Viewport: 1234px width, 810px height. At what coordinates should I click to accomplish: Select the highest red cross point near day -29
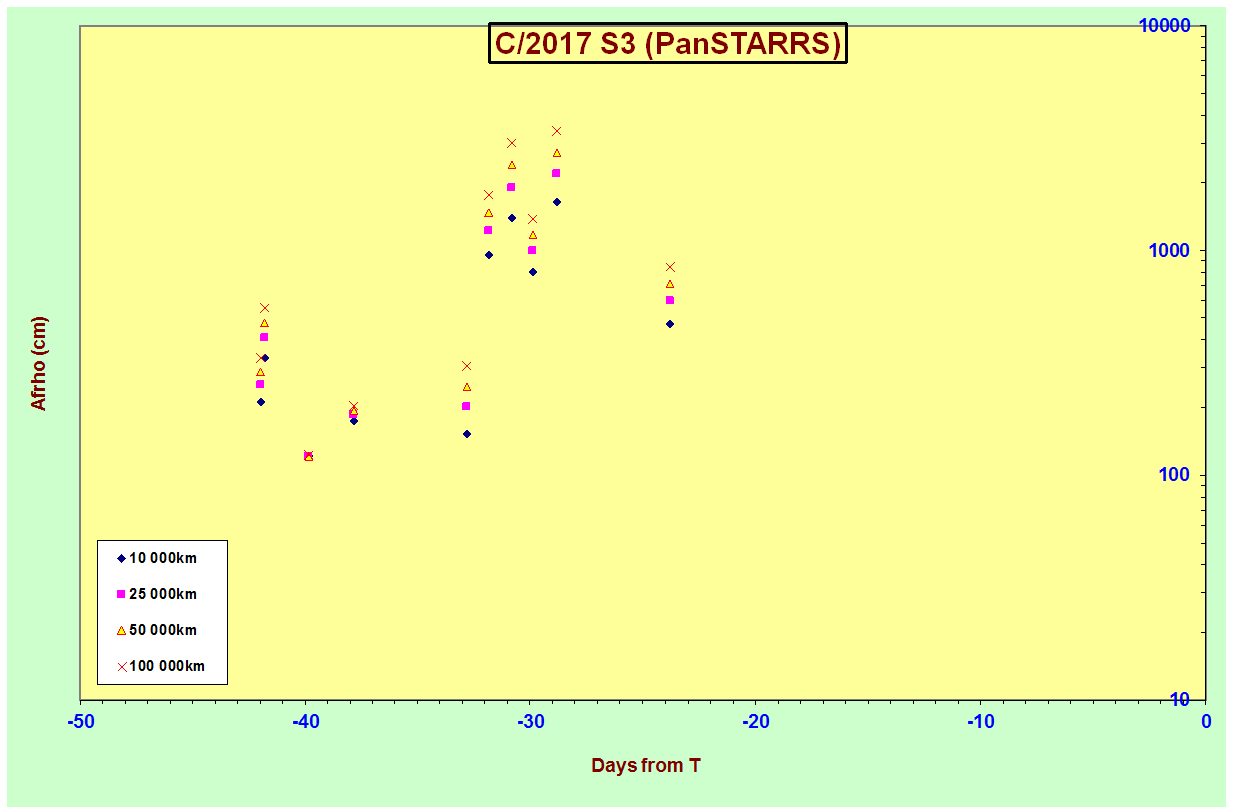tap(557, 131)
